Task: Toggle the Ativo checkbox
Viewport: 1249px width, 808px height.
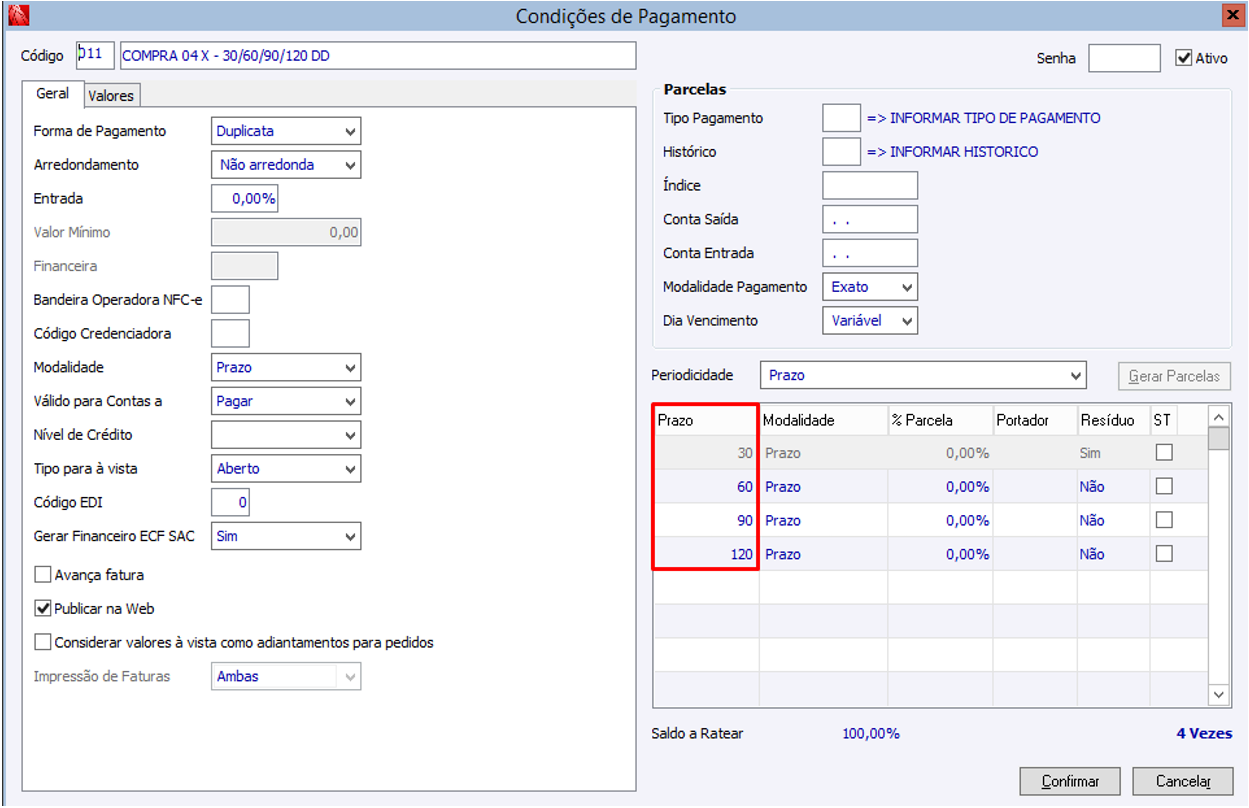Action: click(x=1184, y=58)
